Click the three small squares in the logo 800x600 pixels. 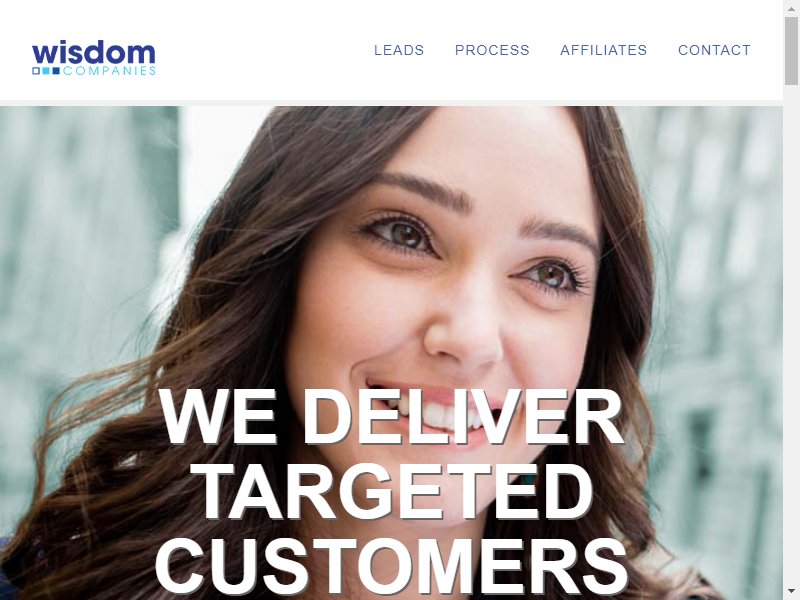click(46, 70)
